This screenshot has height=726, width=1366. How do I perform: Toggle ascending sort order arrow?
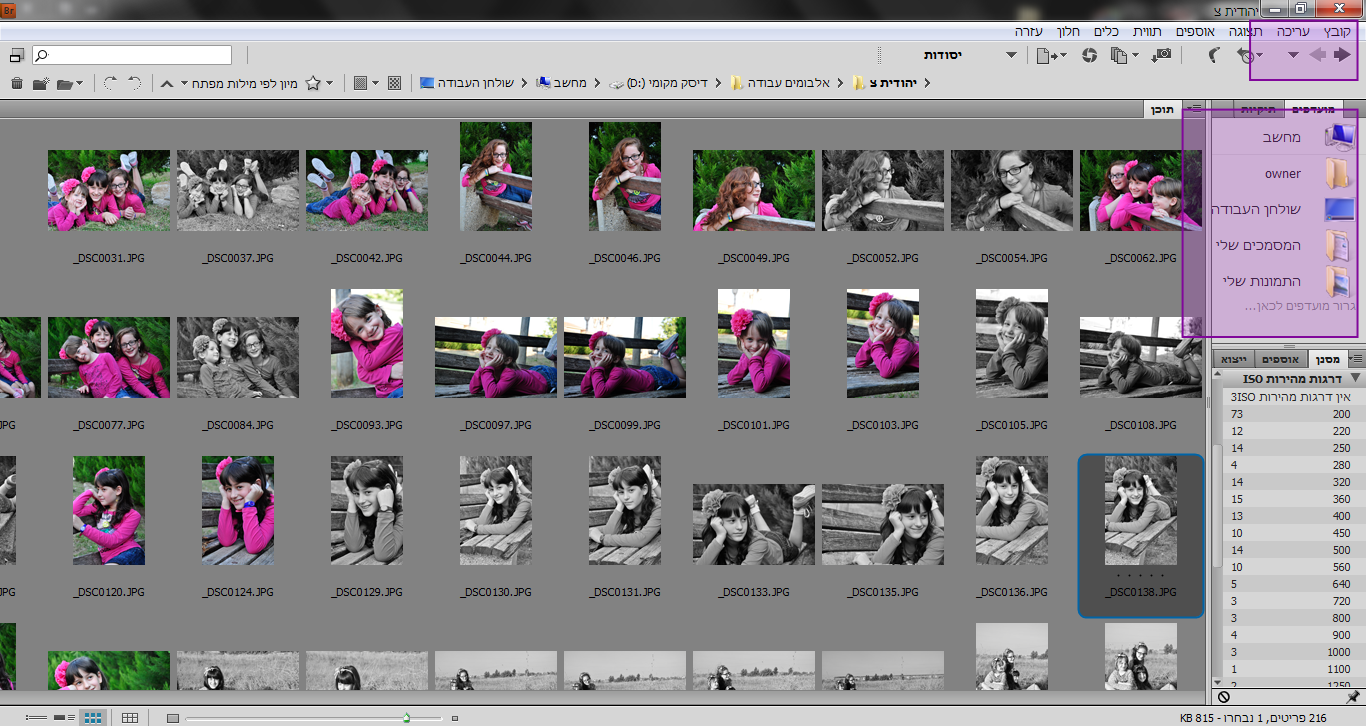[x=167, y=83]
